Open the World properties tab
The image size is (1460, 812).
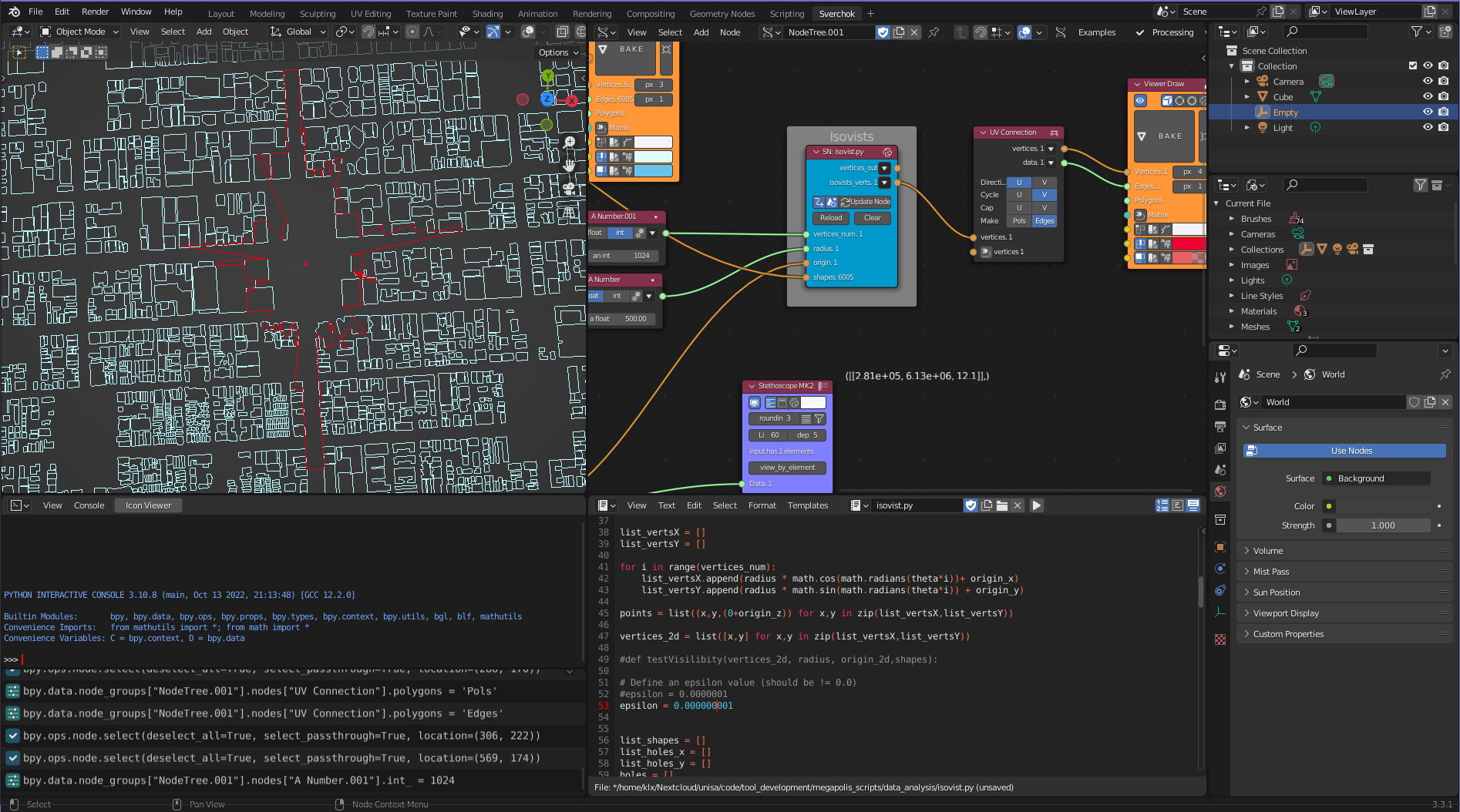point(1220,492)
